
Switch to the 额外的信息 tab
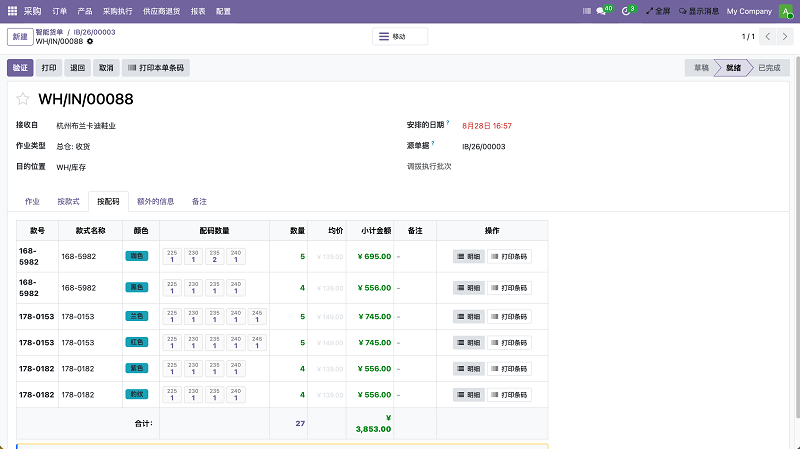[156, 202]
